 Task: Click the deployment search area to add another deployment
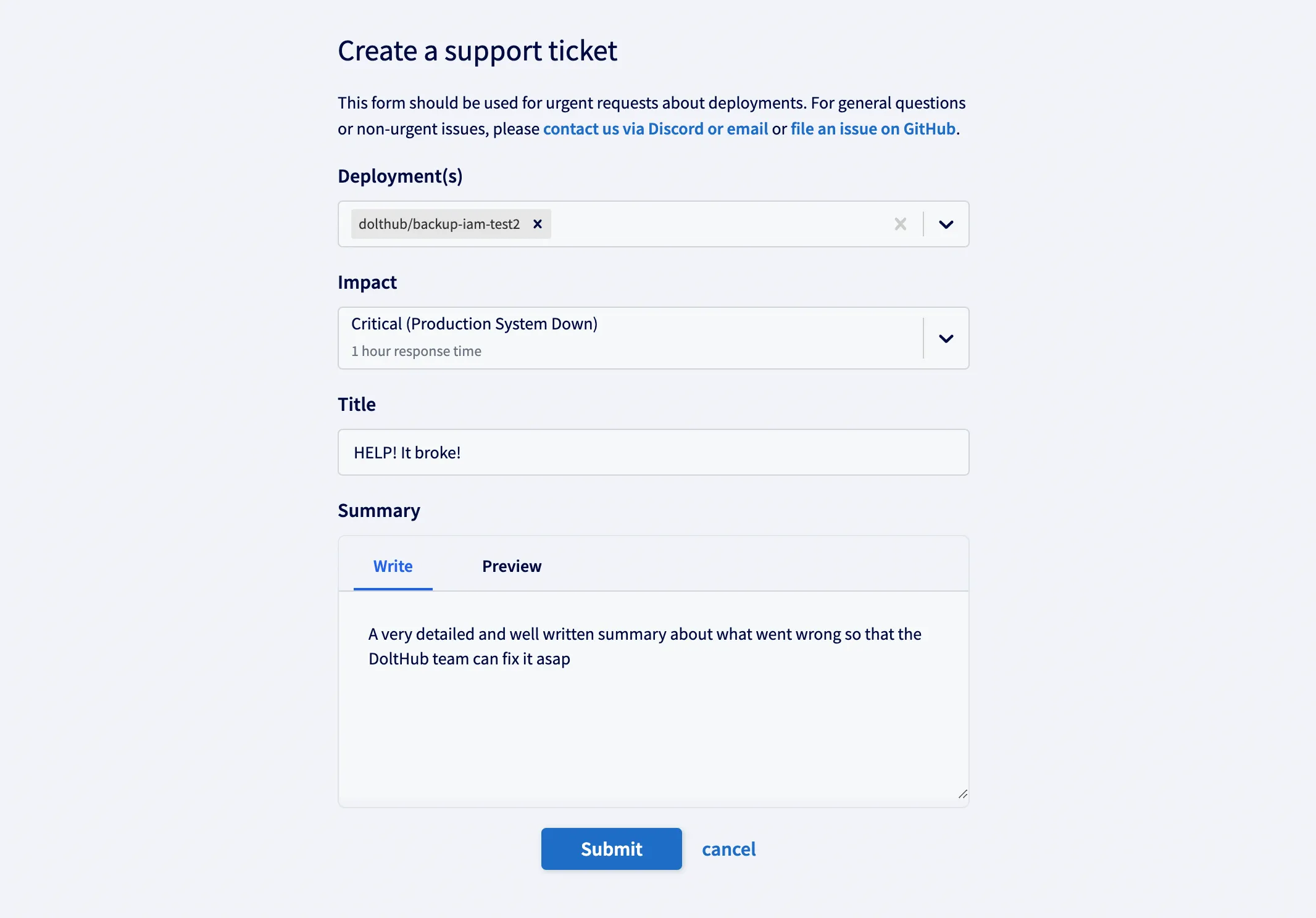pos(710,224)
